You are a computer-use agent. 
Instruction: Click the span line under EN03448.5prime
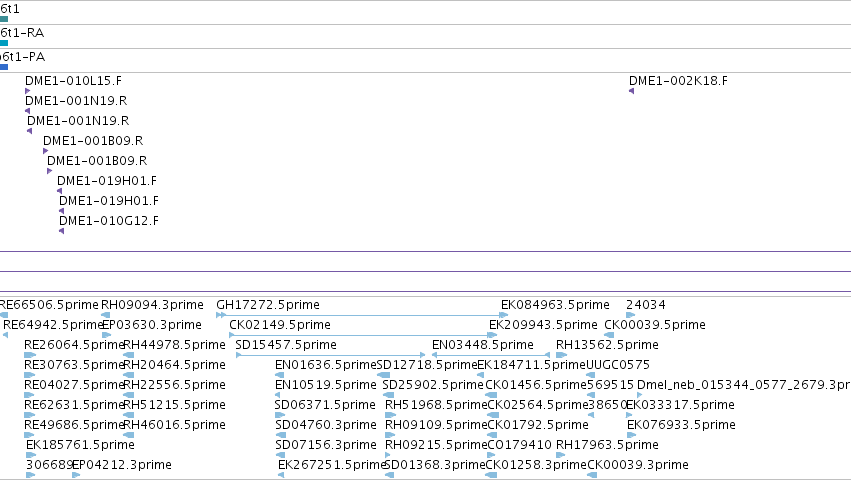click(491, 355)
